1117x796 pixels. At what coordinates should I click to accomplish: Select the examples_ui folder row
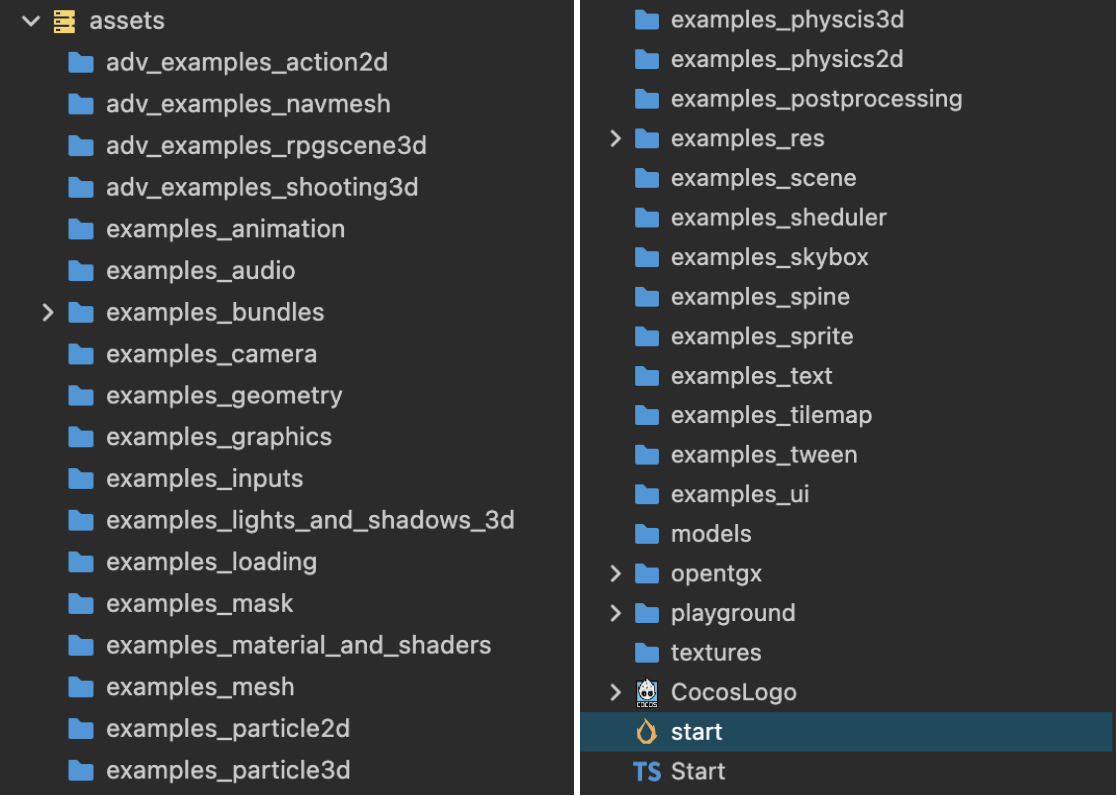[848, 495]
